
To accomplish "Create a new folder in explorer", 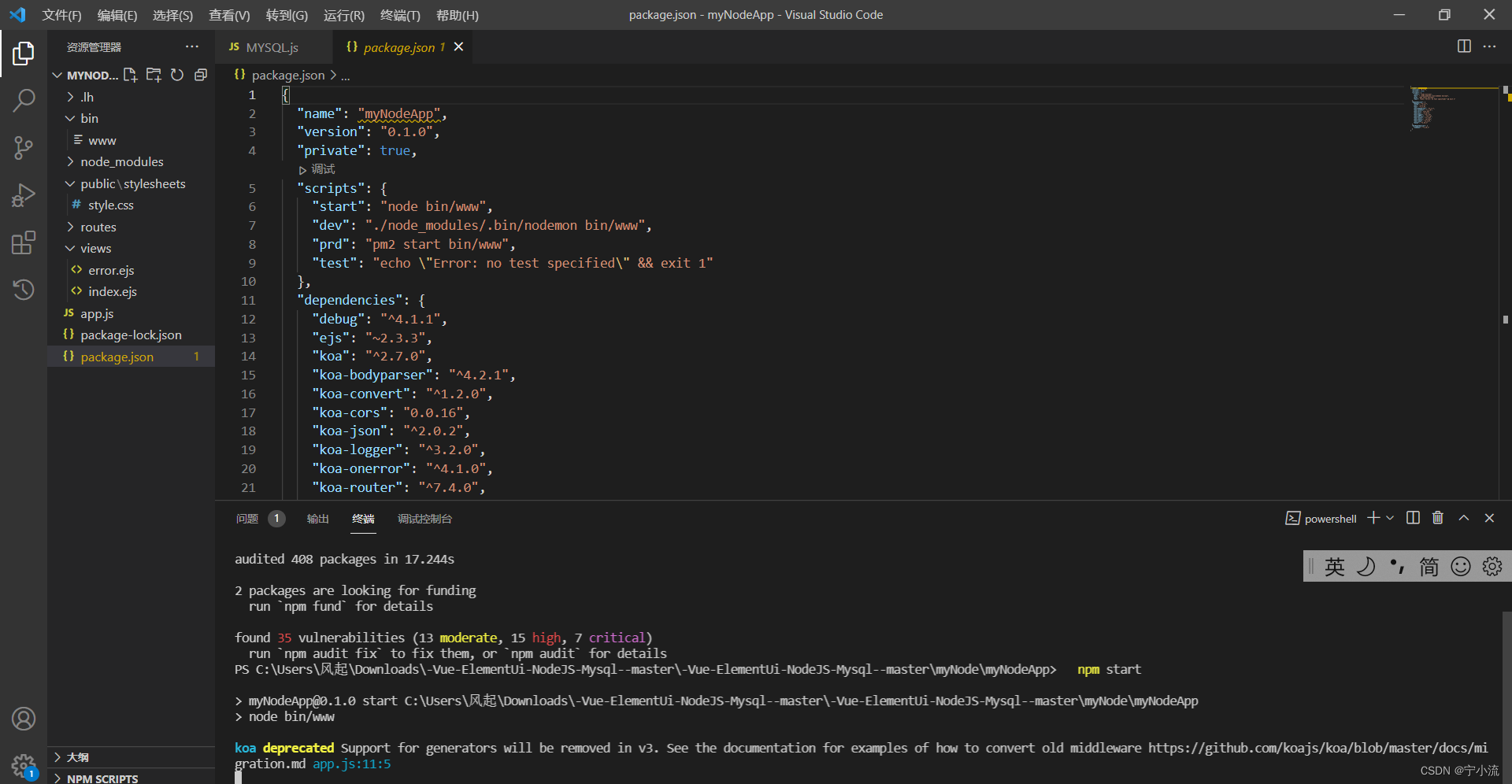I will point(154,75).
